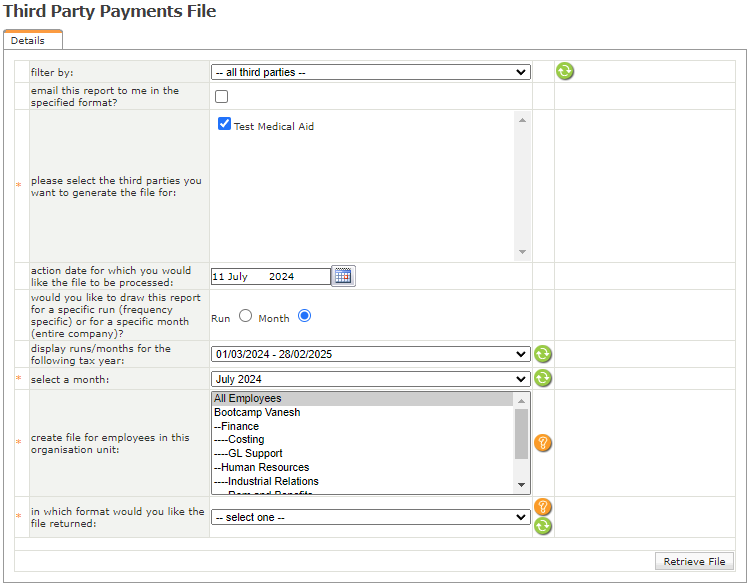Open the July 2024 month dropdown
The height and width of the screenshot is (585, 749).
[x=370, y=379]
